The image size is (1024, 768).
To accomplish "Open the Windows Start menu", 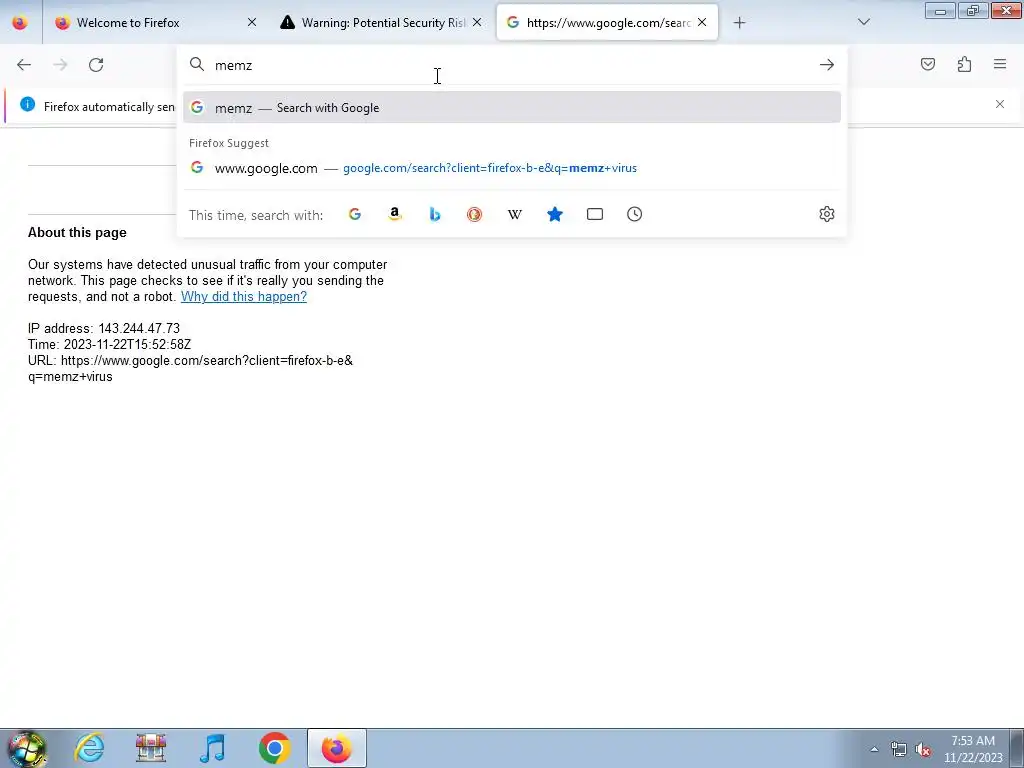I will pyautogui.click(x=27, y=748).
